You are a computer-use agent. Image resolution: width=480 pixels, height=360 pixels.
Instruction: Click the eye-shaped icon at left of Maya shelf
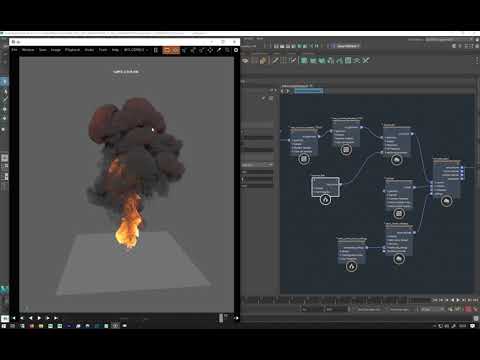click(245, 60)
